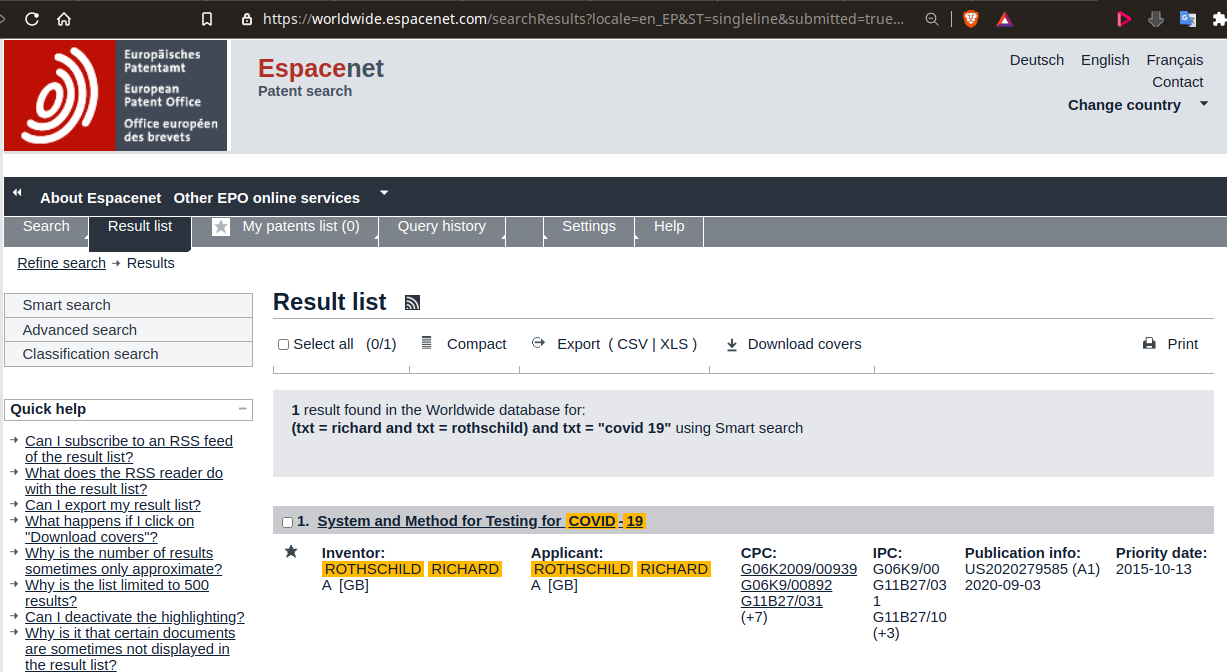Open the COVID-19 testing patent title link
Screen dimensions: 1227x672
point(480,521)
